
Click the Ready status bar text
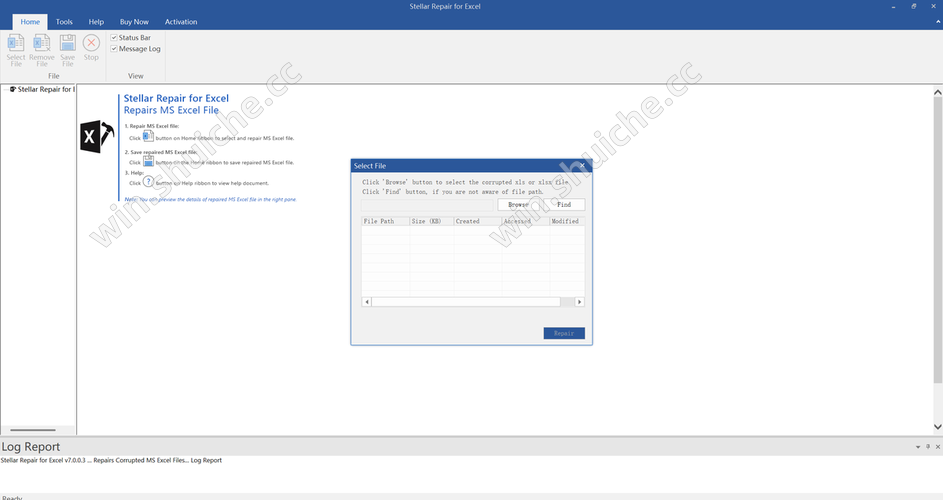(12, 498)
